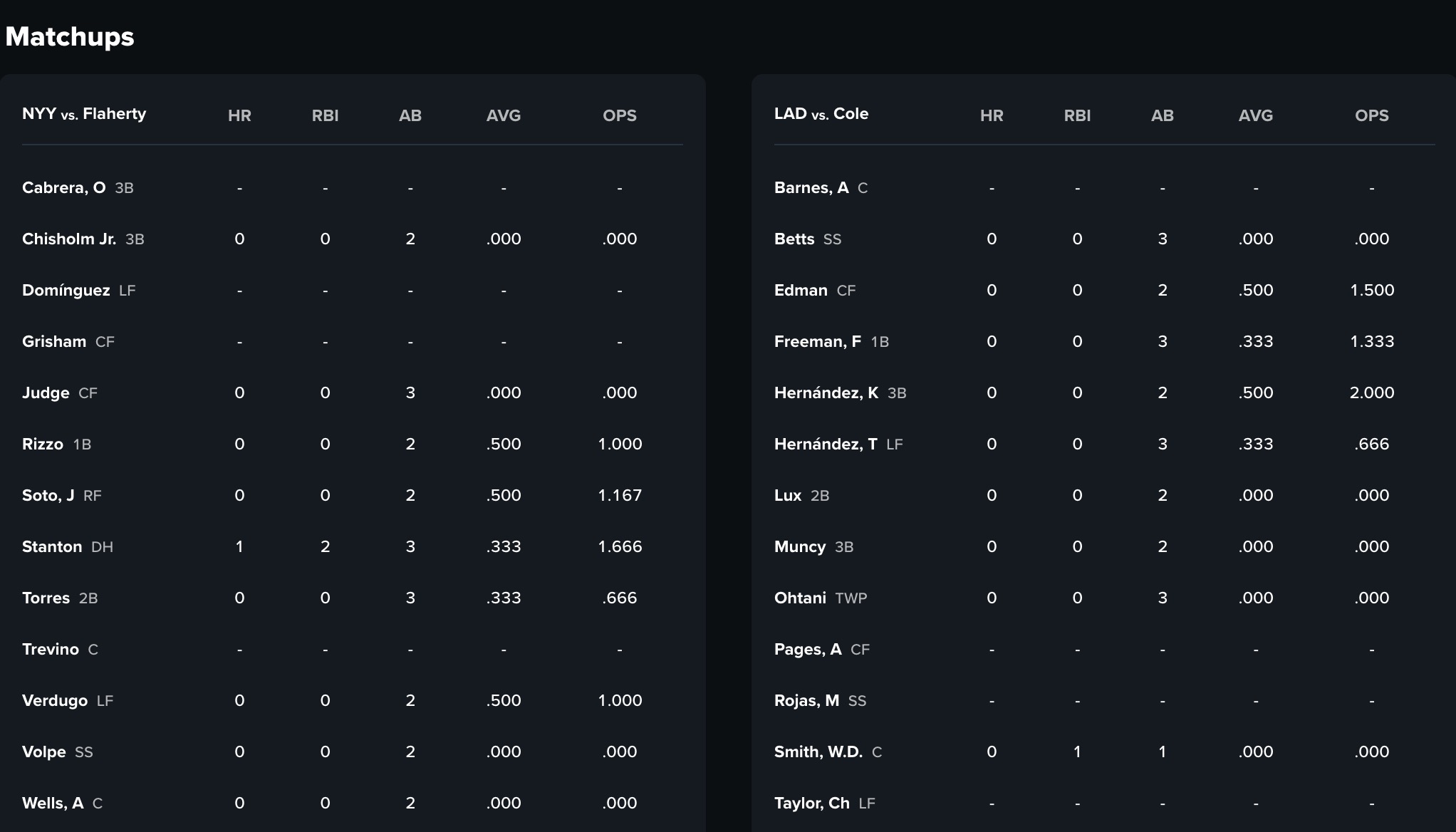This screenshot has height=832, width=1456.
Task: Select Soto, J player name
Action: 48,495
